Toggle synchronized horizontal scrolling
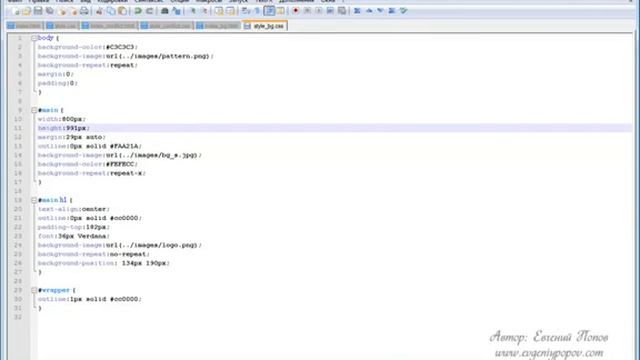 pos(230,11)
